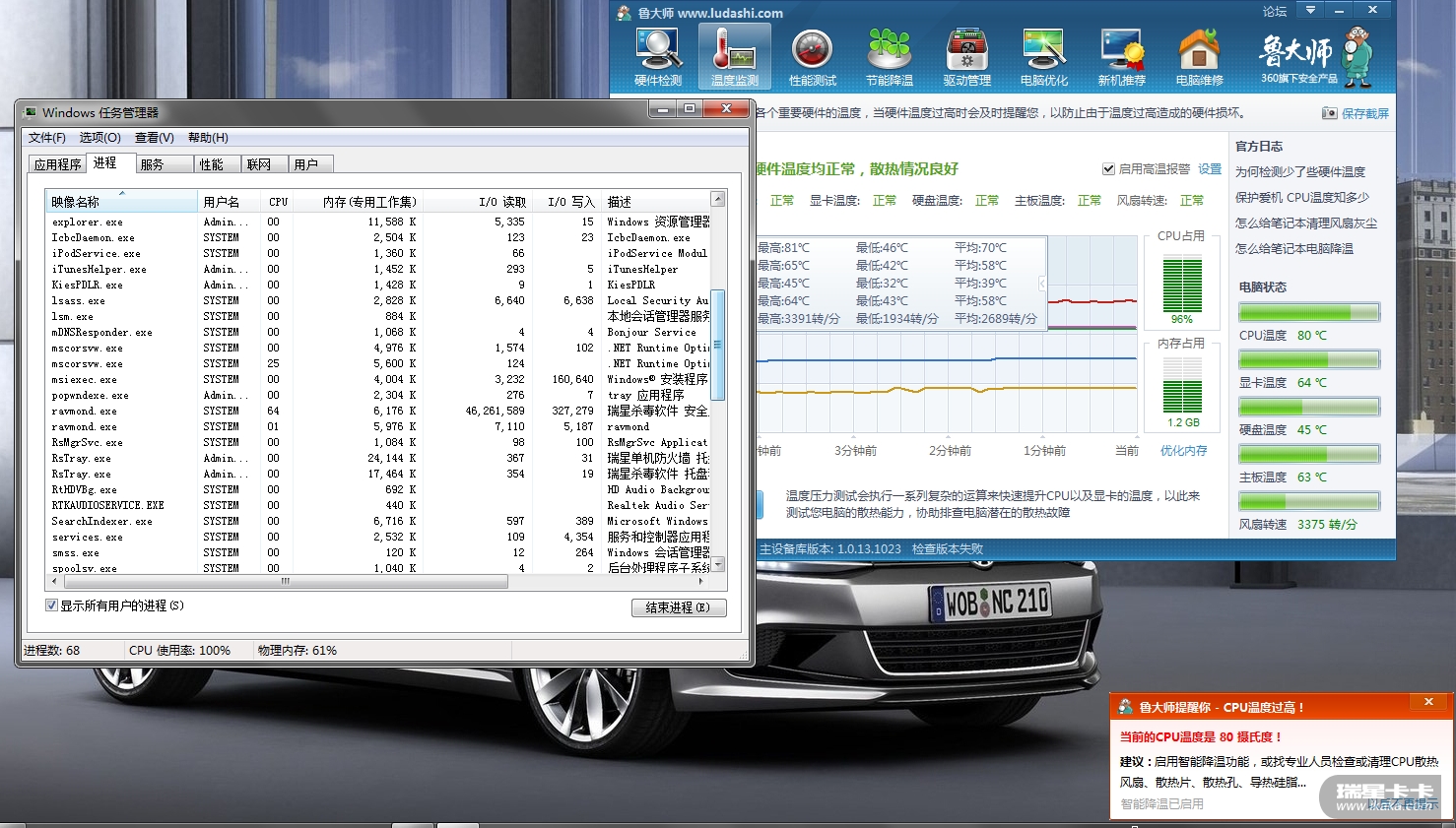Click the process list scroll-up arrow
This screenshot has height=828, width=1456.
point(718,200)
